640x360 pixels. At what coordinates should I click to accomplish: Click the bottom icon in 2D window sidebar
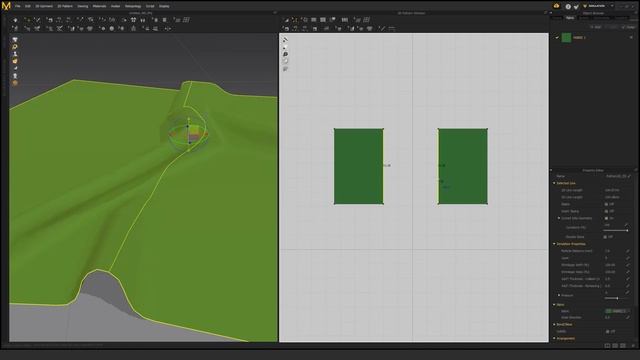point(285,69)
